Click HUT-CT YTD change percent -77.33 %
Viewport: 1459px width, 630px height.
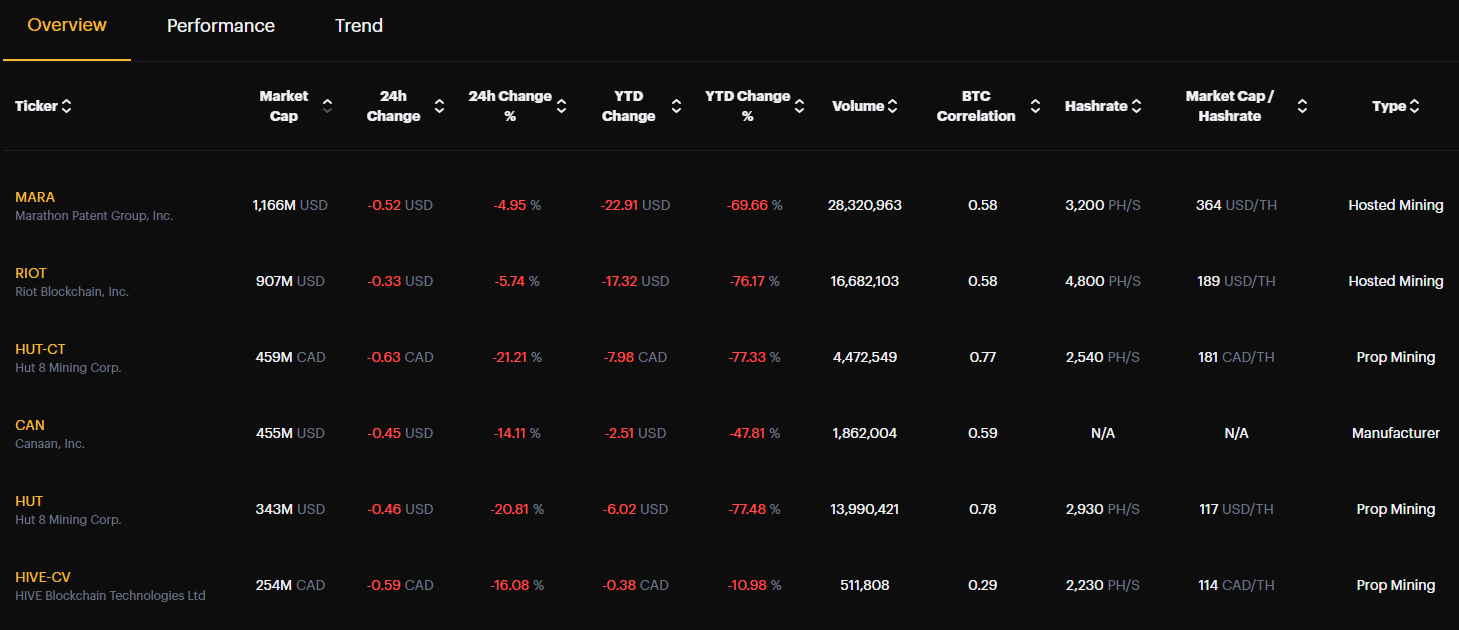[754, 357]
